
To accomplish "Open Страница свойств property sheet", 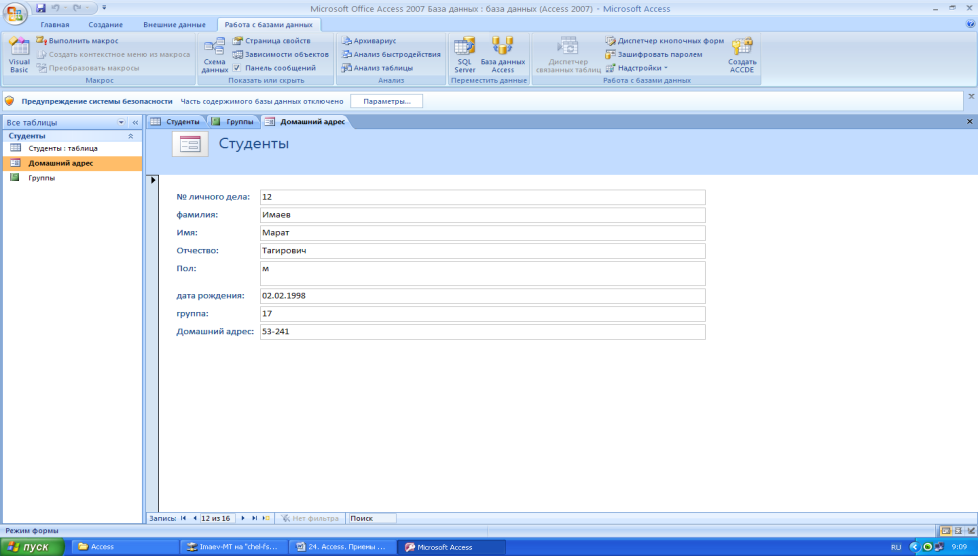I will tap(271, 41).
